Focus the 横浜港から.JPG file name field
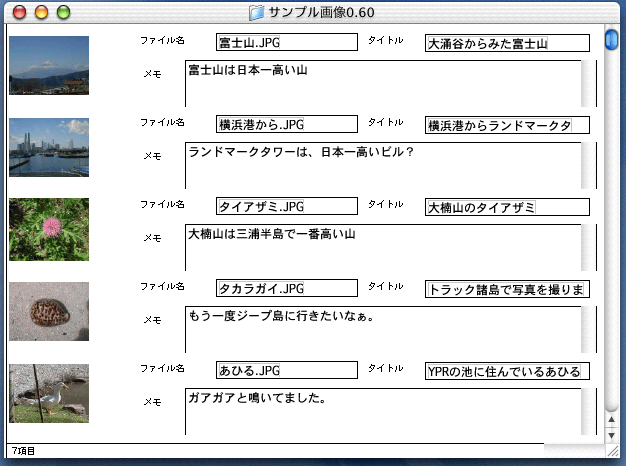The height and width of the screenshot is (466, 626). pos(287,124)
